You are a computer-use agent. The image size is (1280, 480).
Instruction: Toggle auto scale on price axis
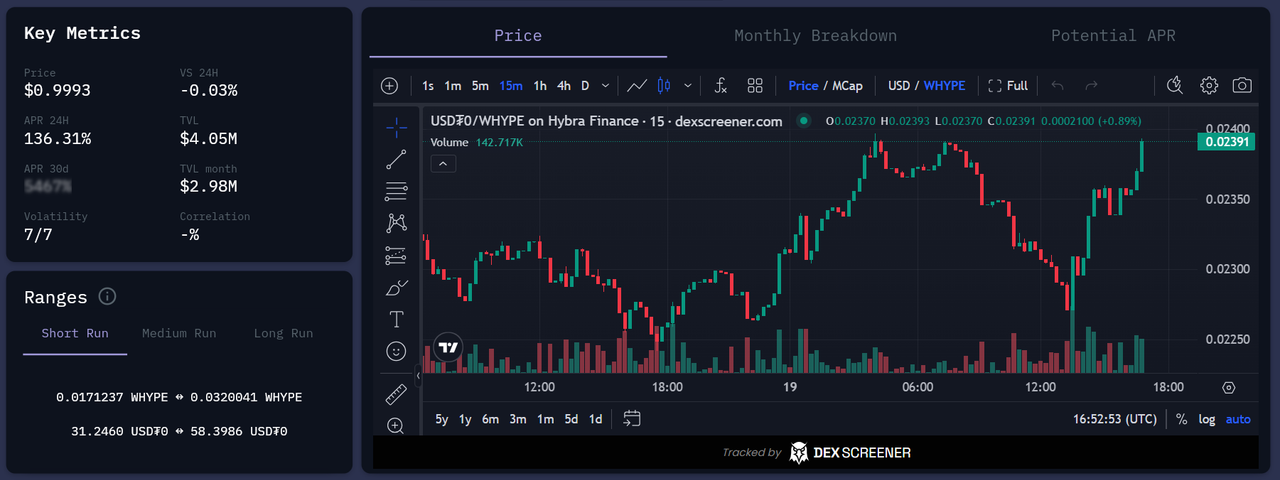pyautogui.click(x=1238, y=419)
